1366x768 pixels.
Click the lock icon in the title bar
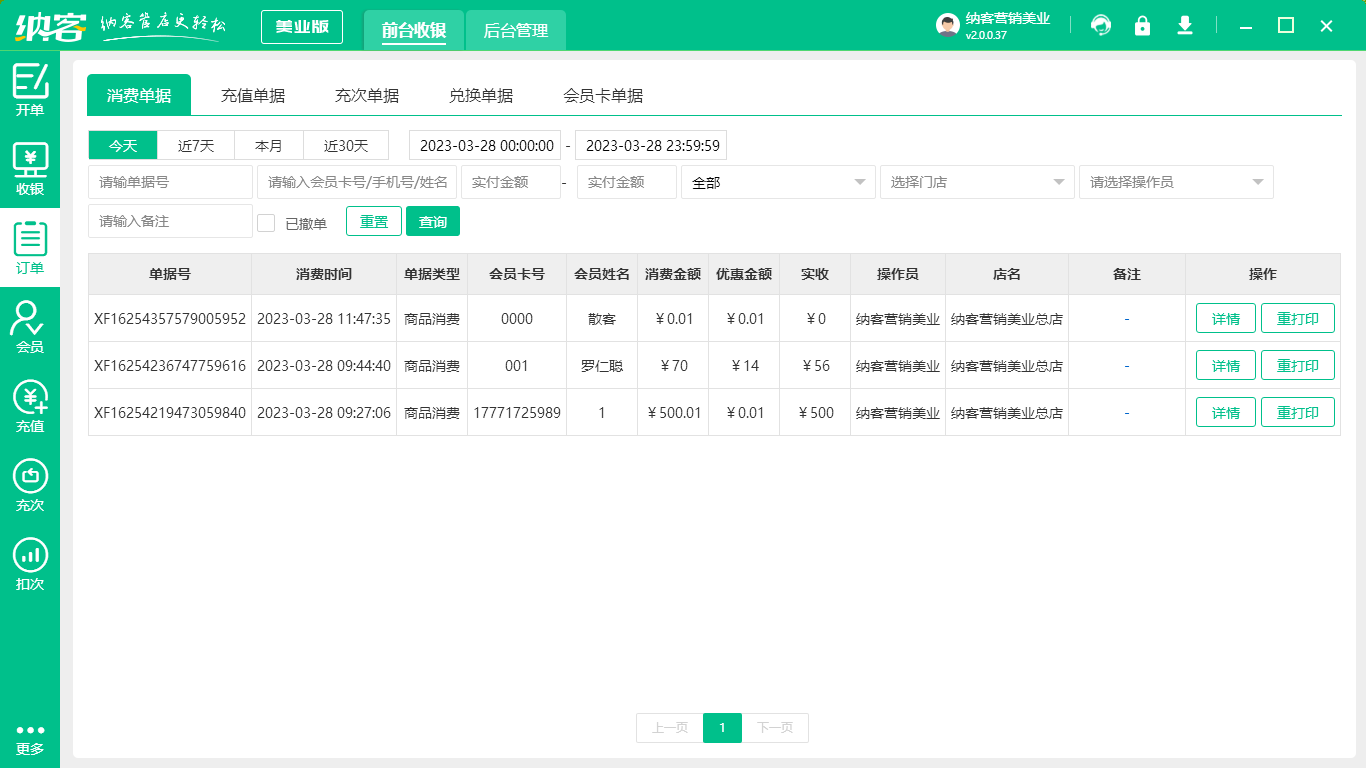click(x=1143, y=25)
